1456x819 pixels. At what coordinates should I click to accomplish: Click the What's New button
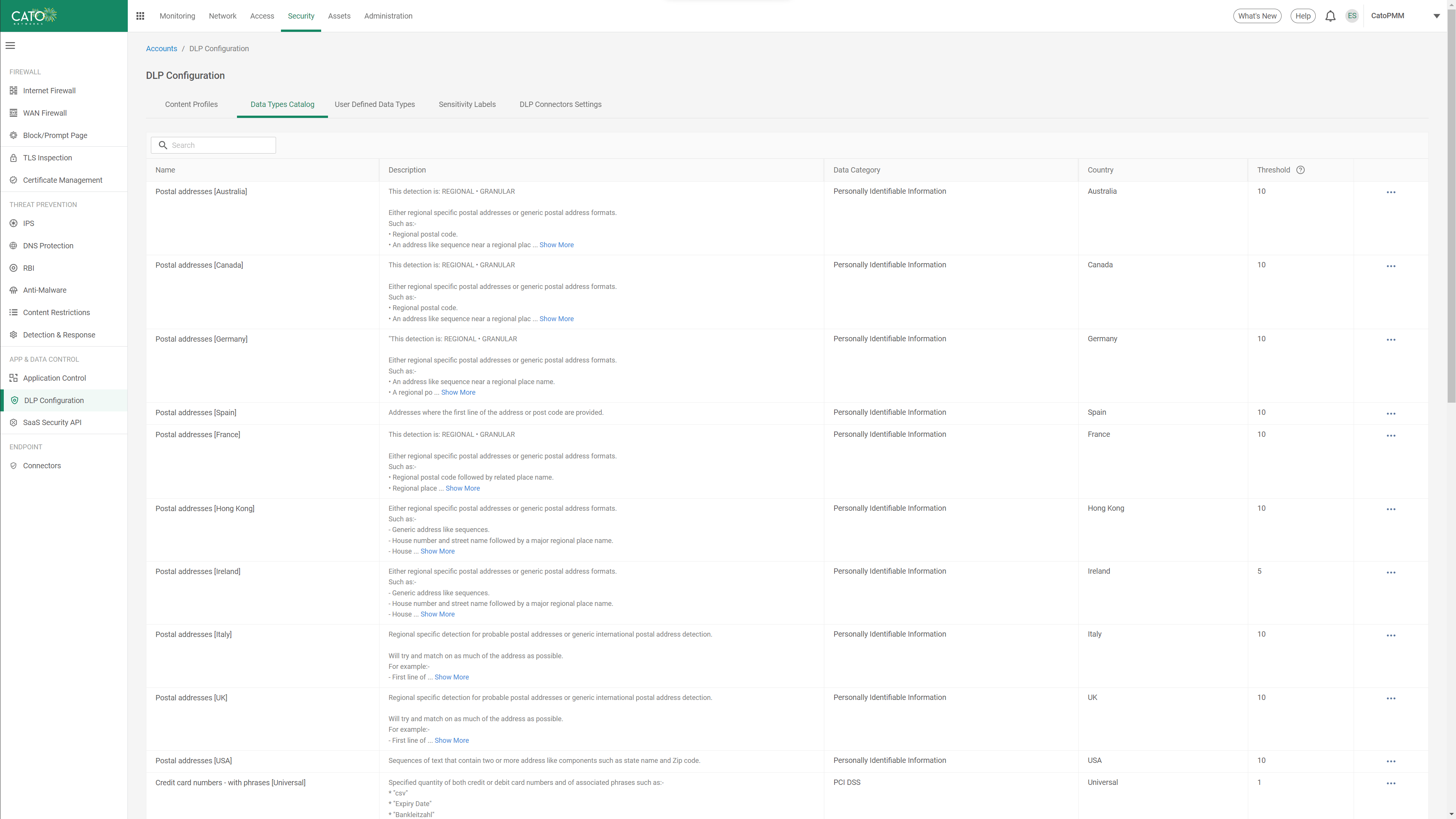tap(1257, 16)
